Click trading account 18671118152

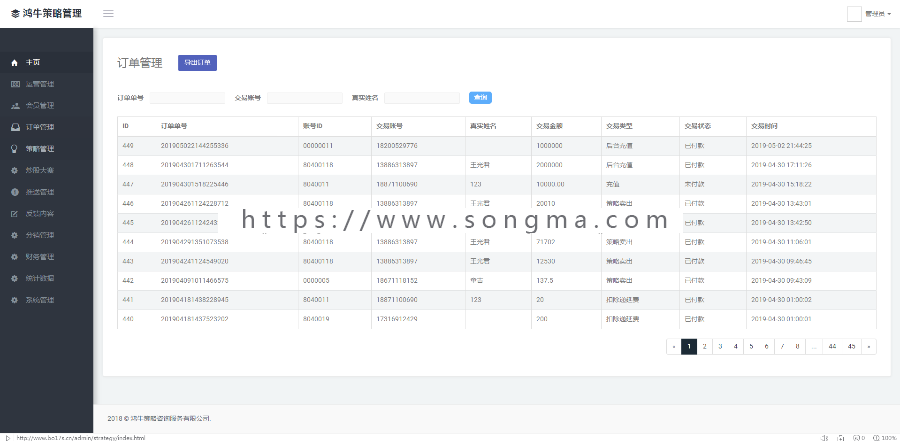(397, 280)
